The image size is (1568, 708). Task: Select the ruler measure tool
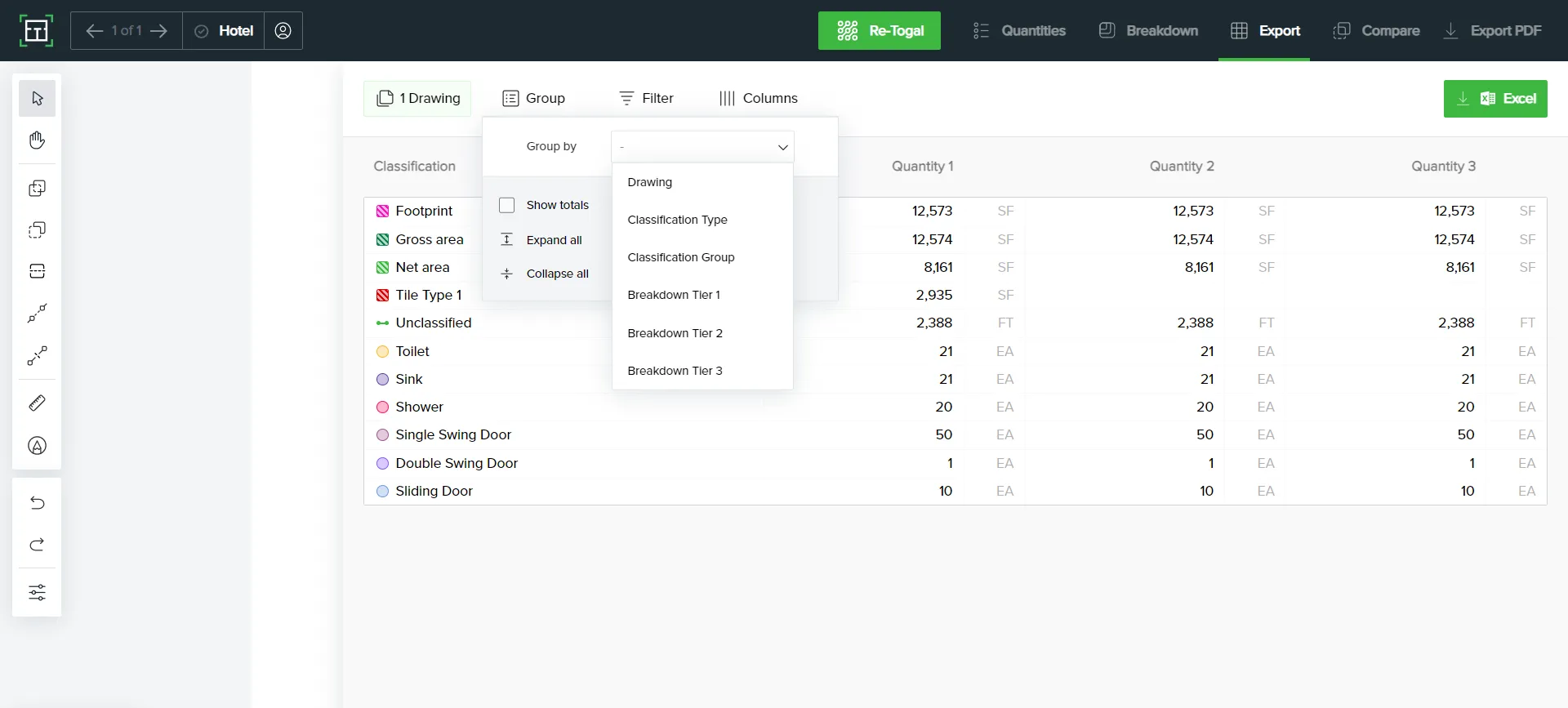37,403
